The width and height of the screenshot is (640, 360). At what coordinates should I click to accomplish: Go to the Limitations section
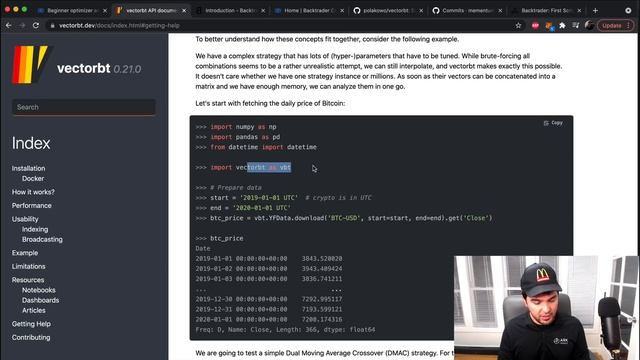(x=29, y=266)
